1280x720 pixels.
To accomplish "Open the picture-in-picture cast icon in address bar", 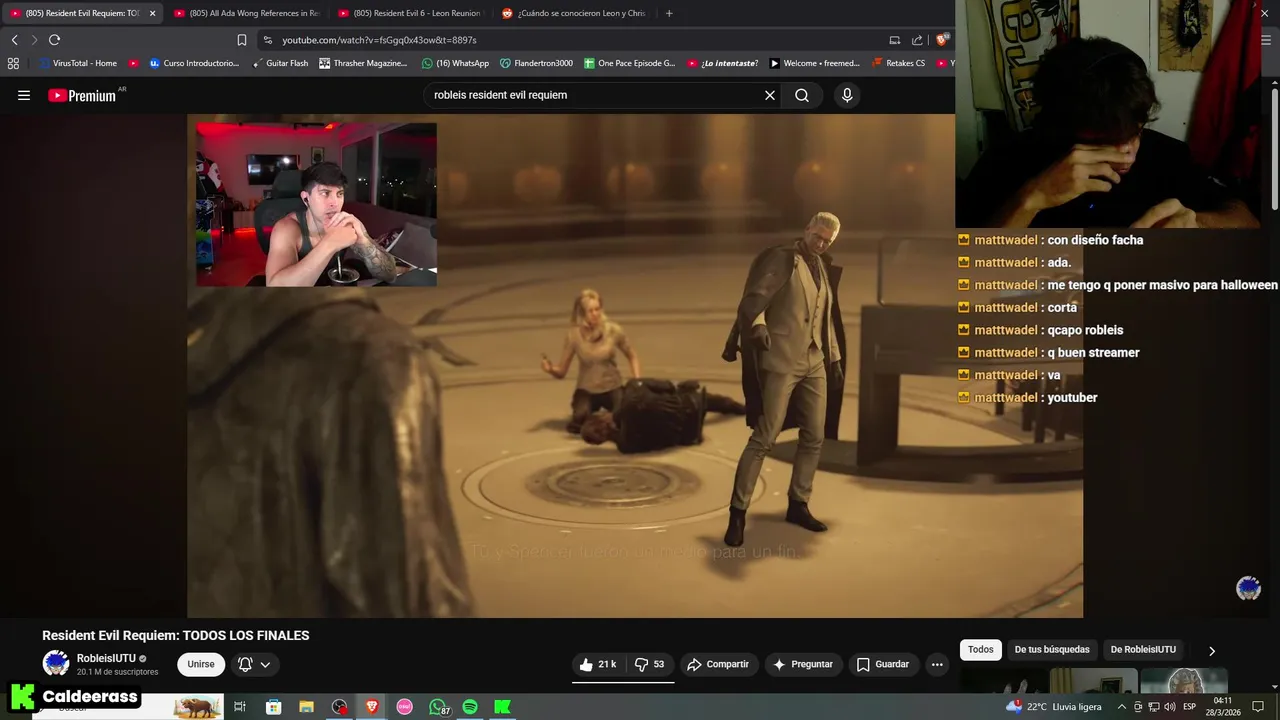I will point(895,40).
